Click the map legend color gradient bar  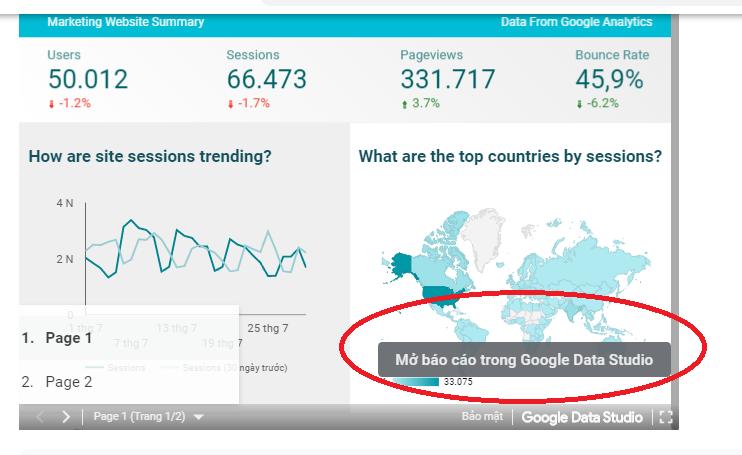415,382
